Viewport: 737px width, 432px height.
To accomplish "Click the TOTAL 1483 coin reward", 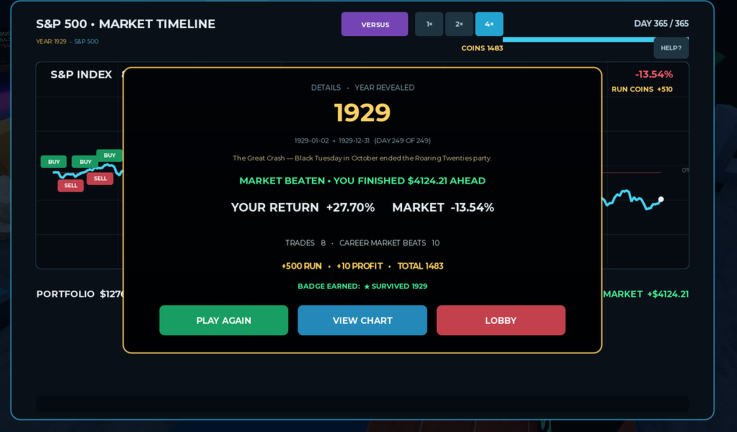I will point(420,266).
